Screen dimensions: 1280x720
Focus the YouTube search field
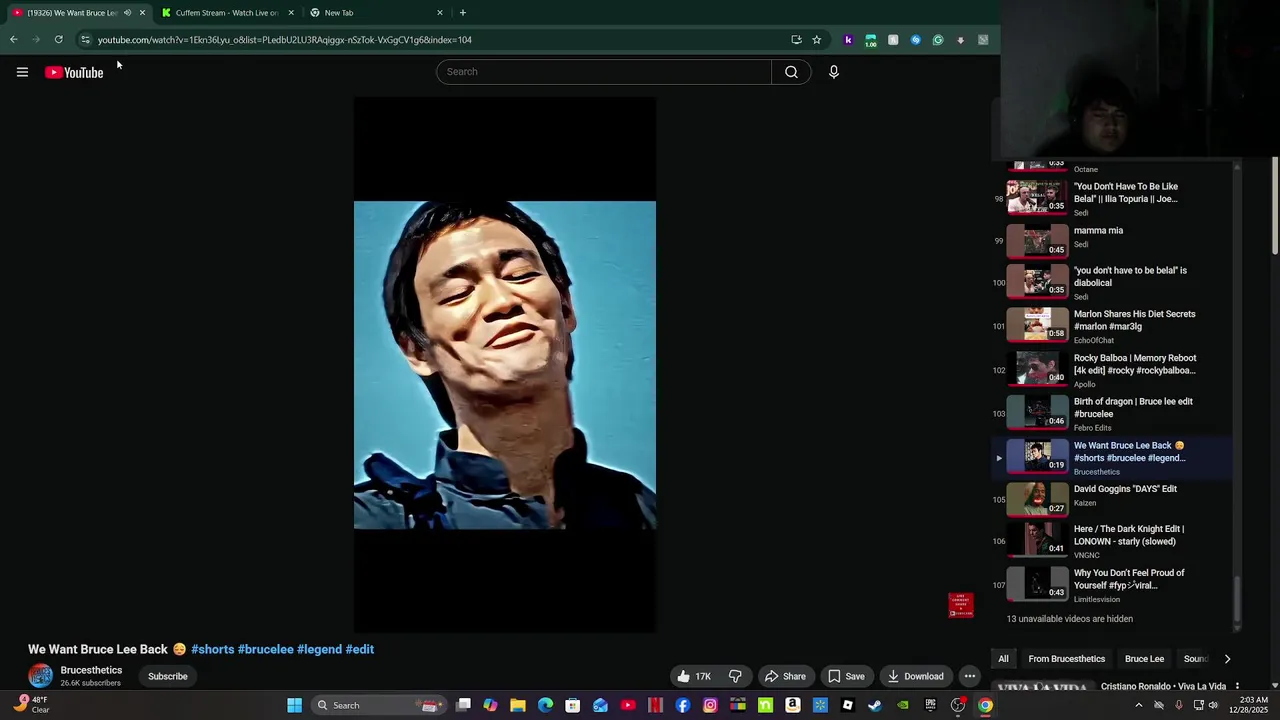[604, 72]
